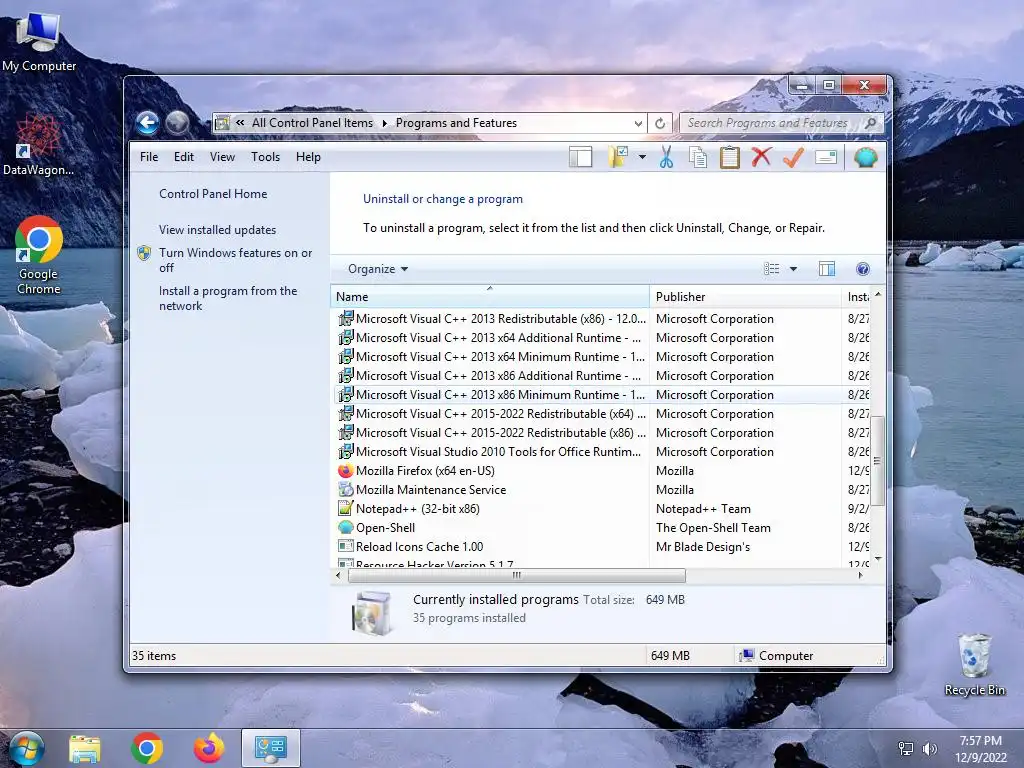1024x768 pixels.
Task: Click the orange checkmark Properties icon
Action: [793, 157]
